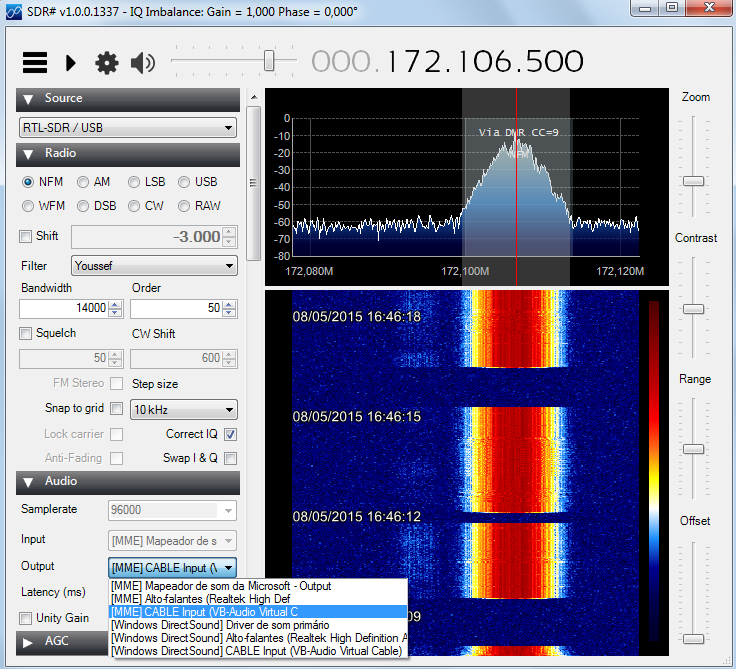
Task: Click the Contrast slider handle
Action: [x=693, y=309]
